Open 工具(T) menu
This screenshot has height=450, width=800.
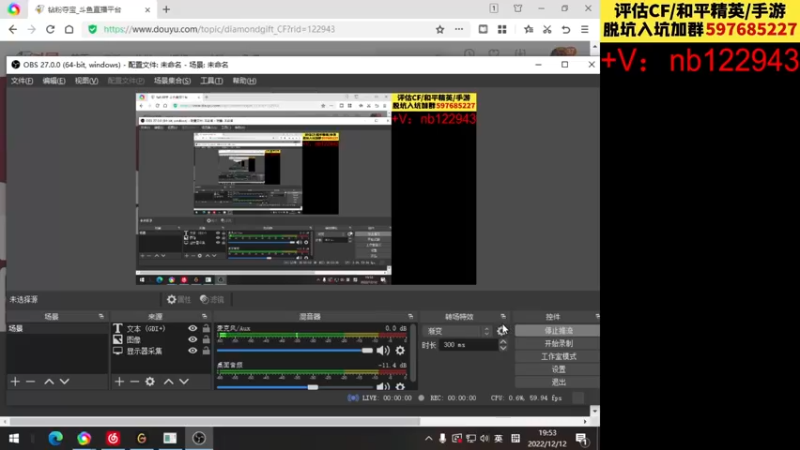(211, 81)
